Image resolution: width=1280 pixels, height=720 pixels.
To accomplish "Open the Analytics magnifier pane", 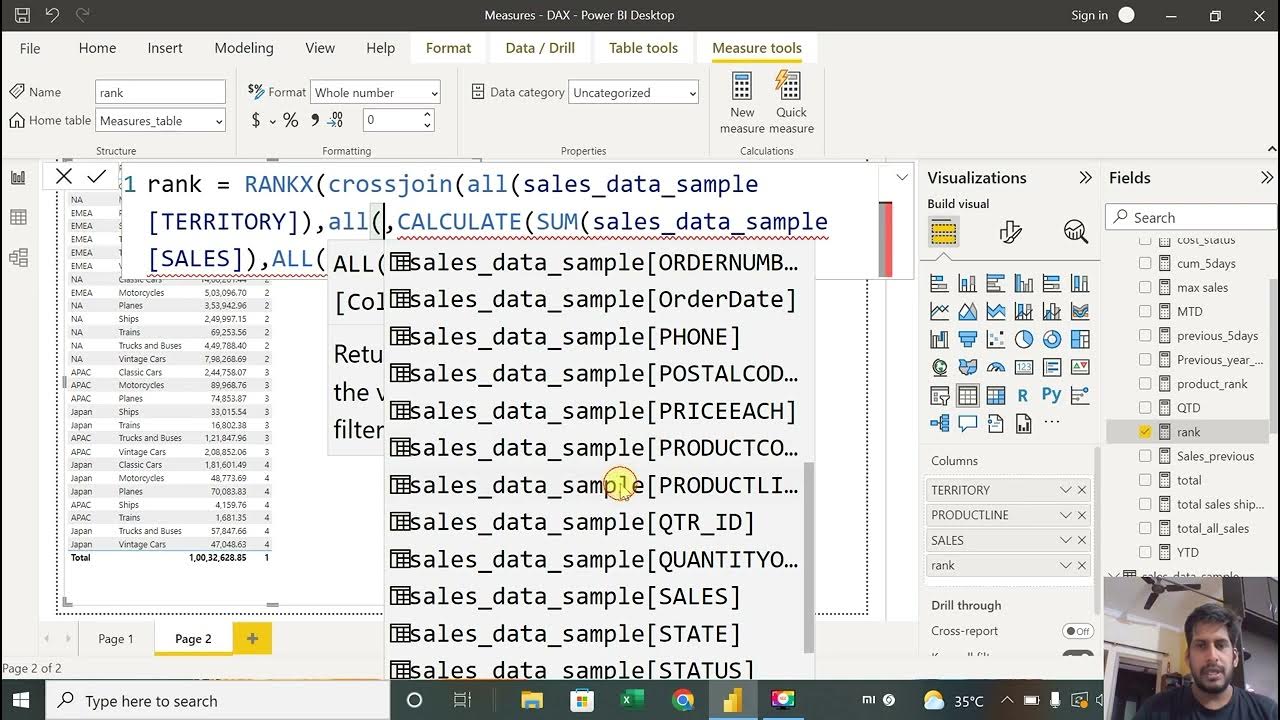I will tap(1076, 232).
